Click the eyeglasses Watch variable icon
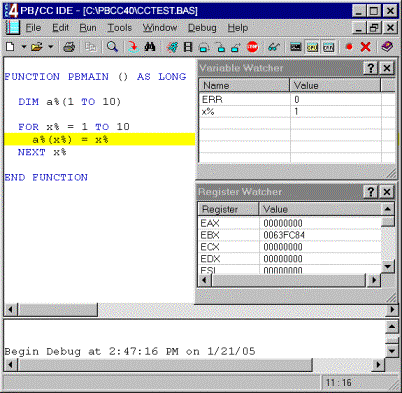The height and width of the screenshot is (393, 402). [274, 47]
